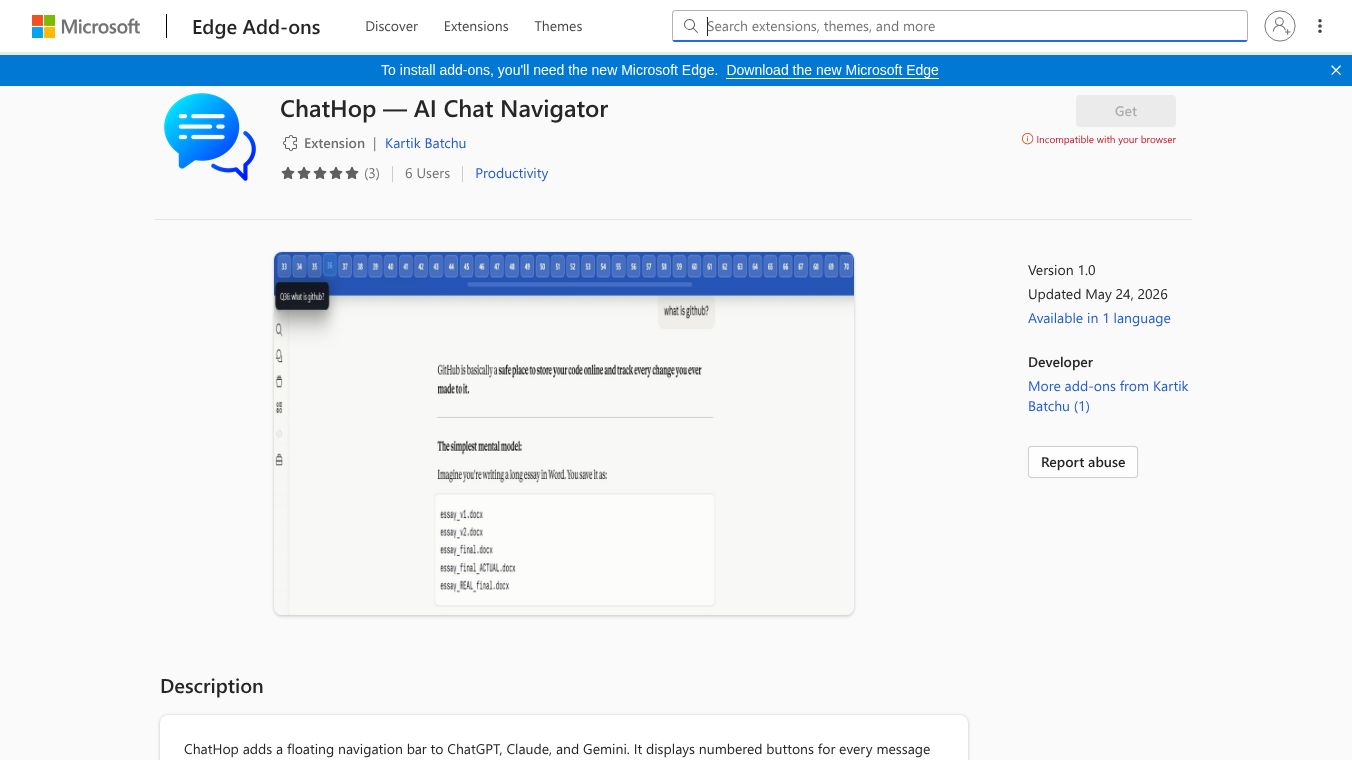Image resolution: width=1352 pixels, height=760 pixels.
Task: Click the five-star rating
Action: [320, 173]
